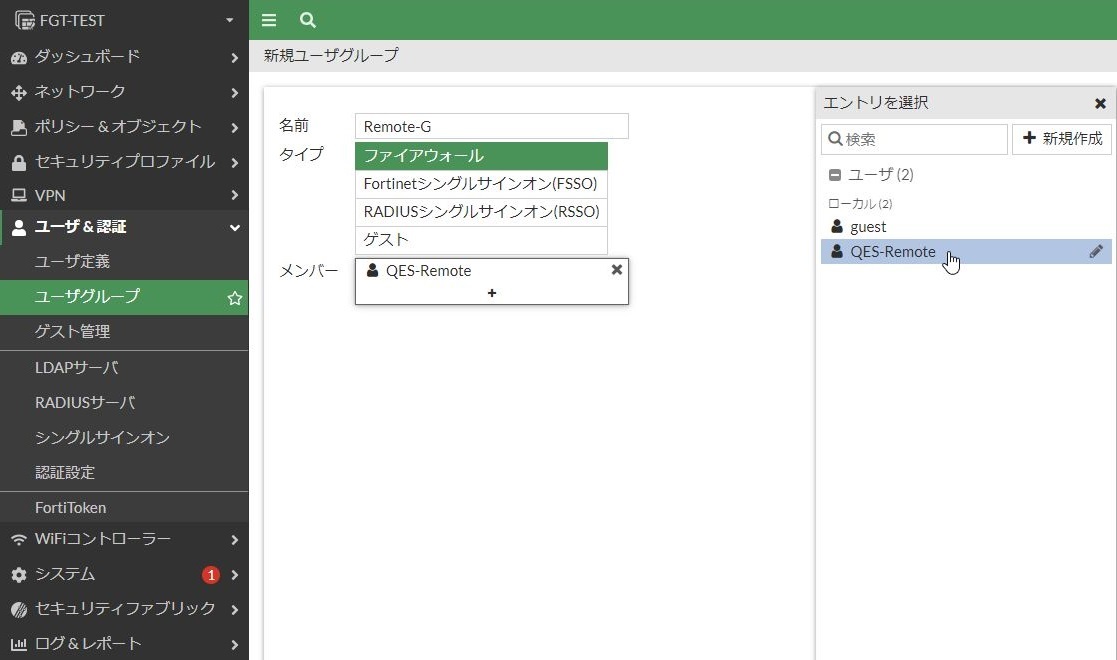Click the セキュリティプロファイル lock icon
The image size is (1117, 660).
point(19,163)
